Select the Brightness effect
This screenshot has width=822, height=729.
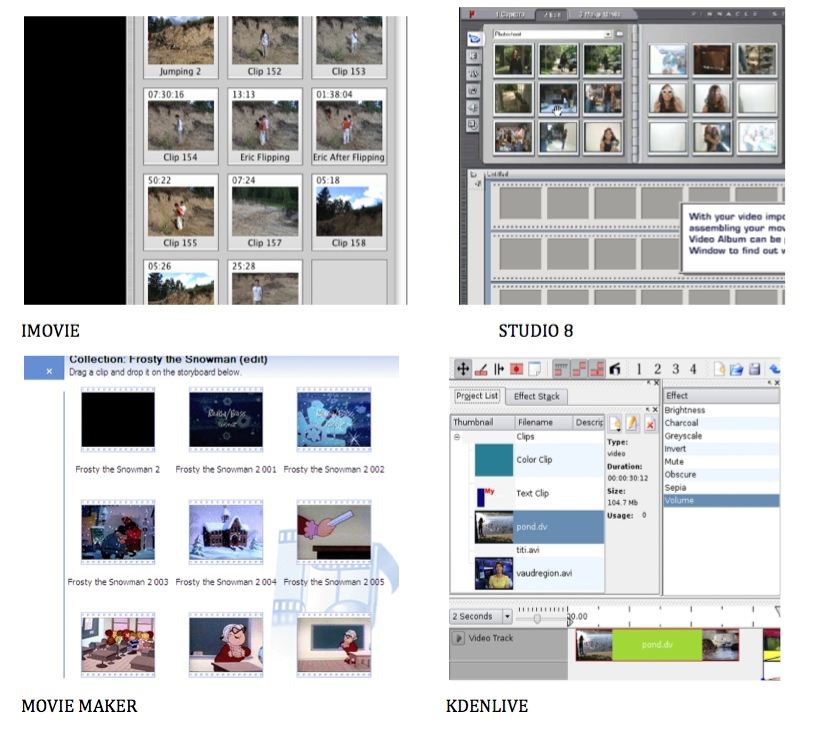pyautogui.click(x=721, y=410)
